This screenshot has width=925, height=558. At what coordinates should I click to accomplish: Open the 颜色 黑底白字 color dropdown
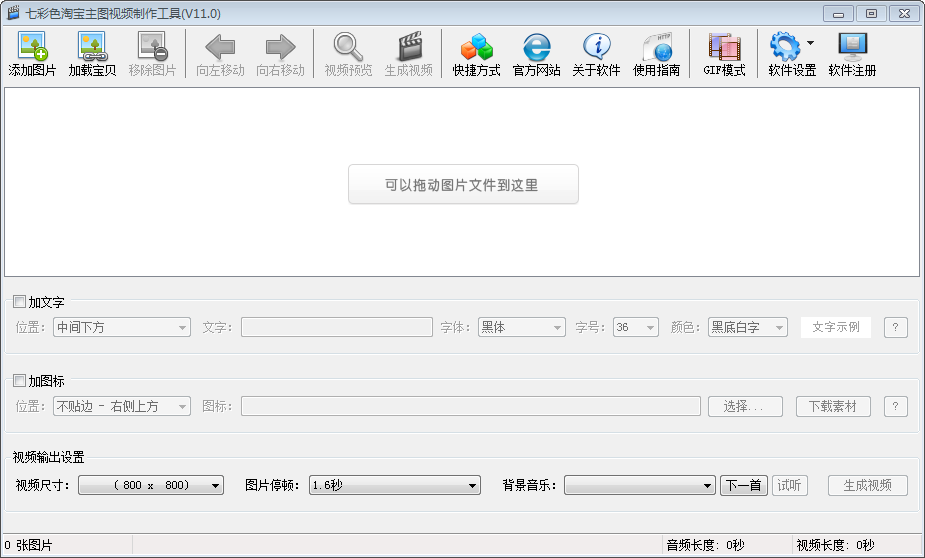(x=748, y=327)
